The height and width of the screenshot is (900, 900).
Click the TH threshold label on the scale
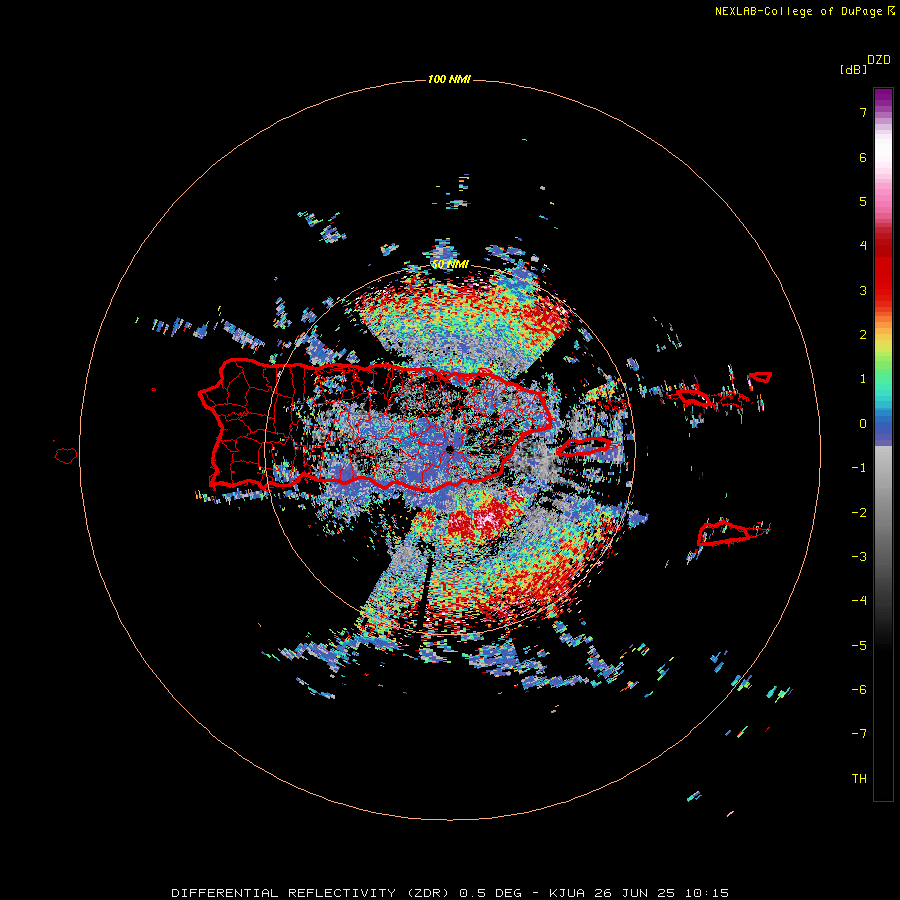[859, 779]
